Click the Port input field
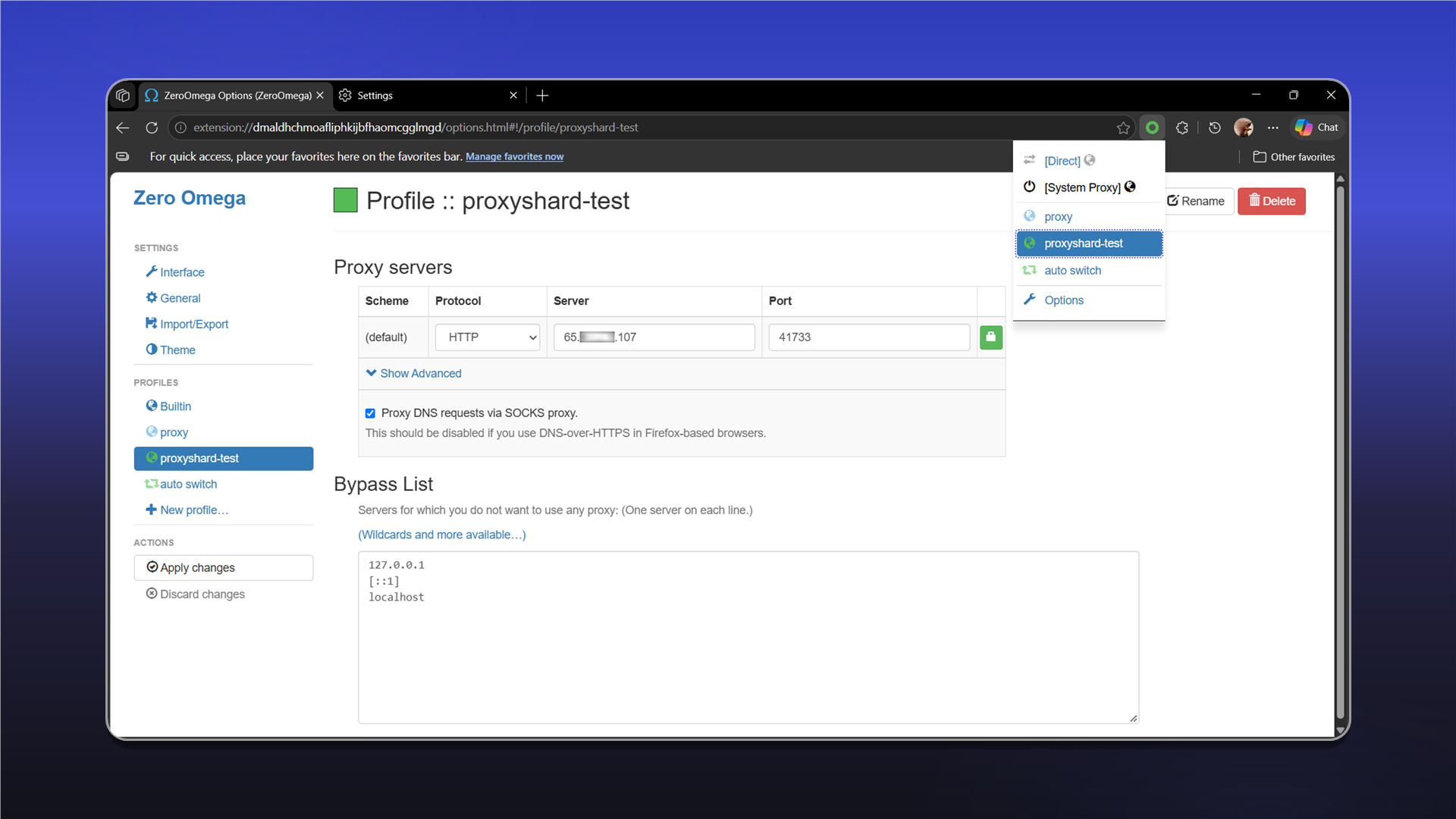The width and height of the screenshot is (1456, 819). click(869, 337)
